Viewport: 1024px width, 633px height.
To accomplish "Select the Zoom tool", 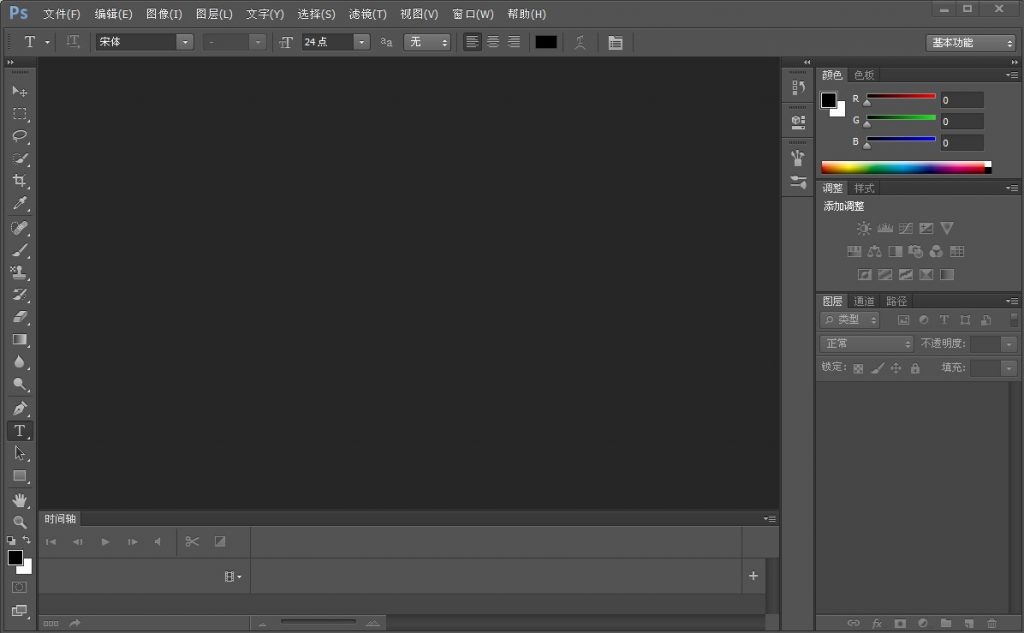I will 19,522.
